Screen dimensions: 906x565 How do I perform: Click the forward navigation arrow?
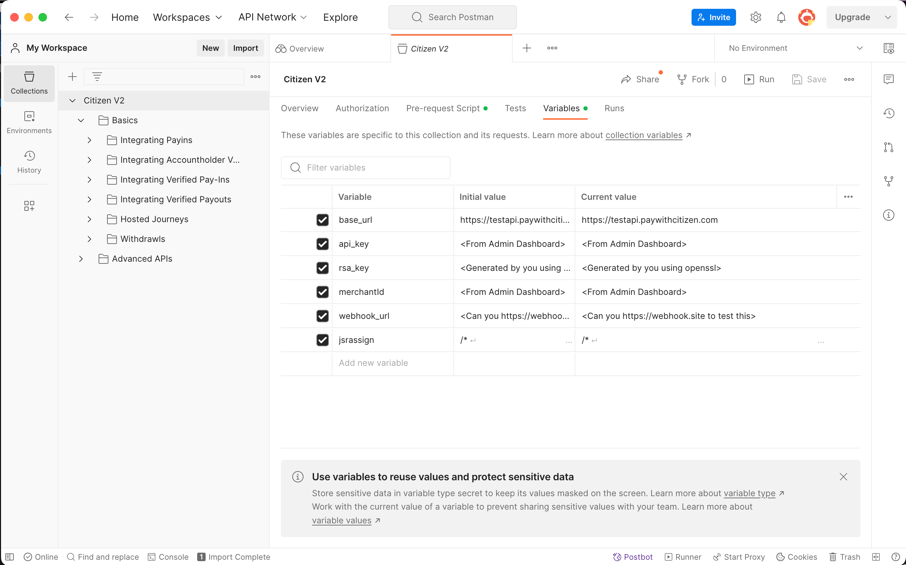(94, 17)
